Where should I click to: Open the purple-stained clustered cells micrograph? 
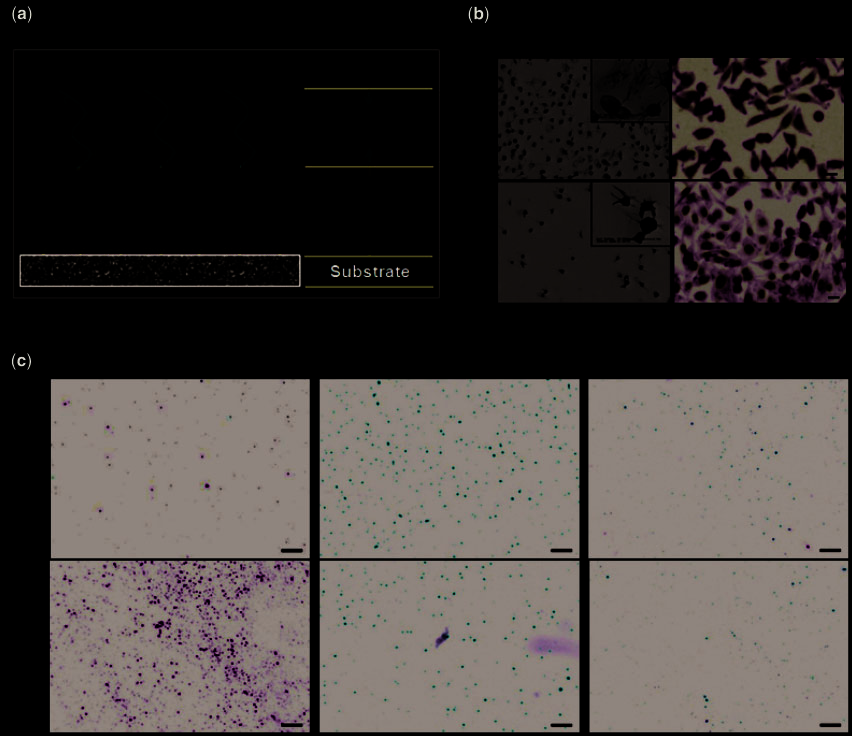tap(758, 241)
